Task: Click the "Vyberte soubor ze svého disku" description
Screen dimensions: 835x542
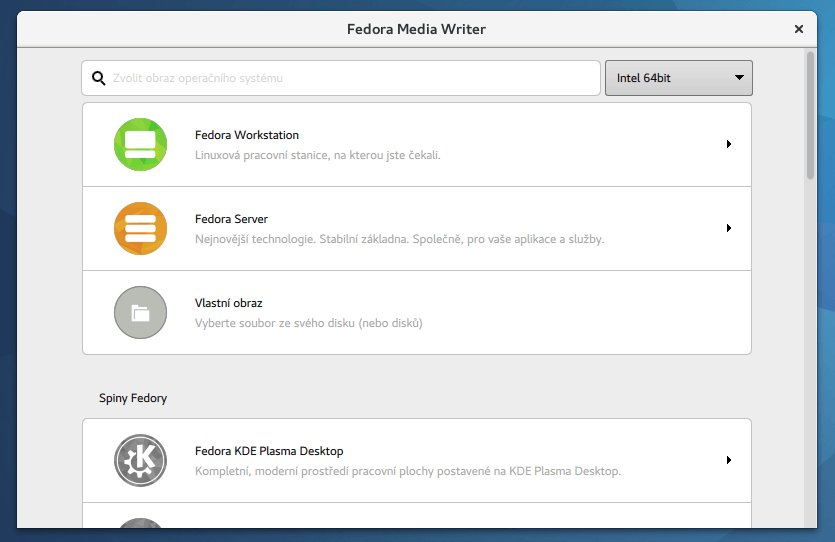Action: pyautogui.click(x=308, y=324)
